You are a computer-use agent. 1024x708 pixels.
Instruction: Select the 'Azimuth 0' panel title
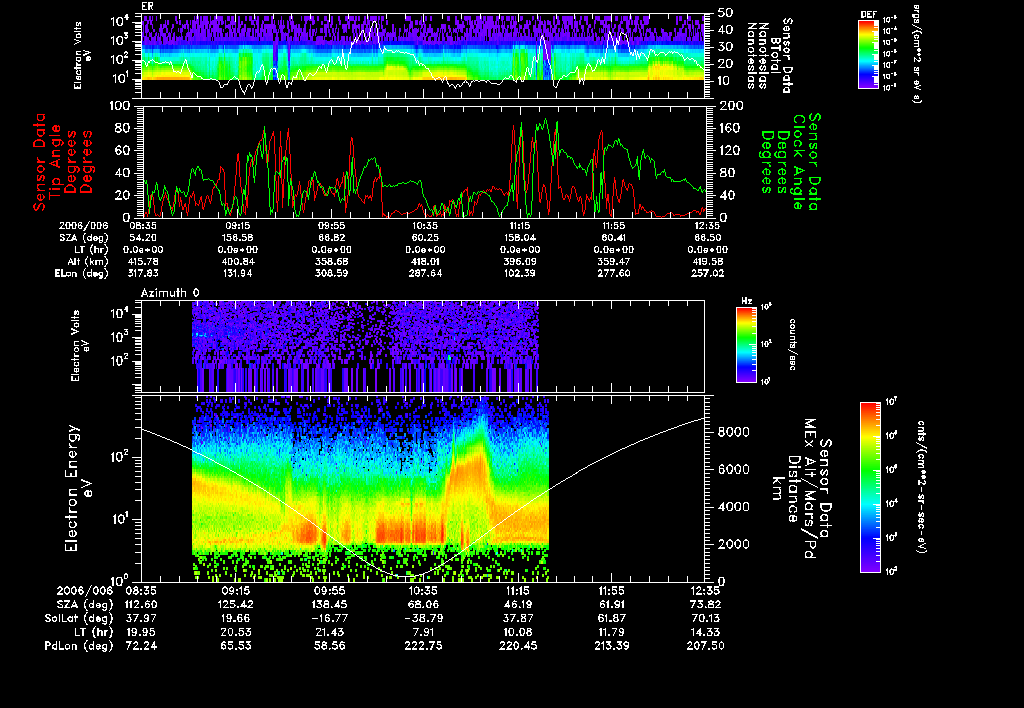(170, 293)
